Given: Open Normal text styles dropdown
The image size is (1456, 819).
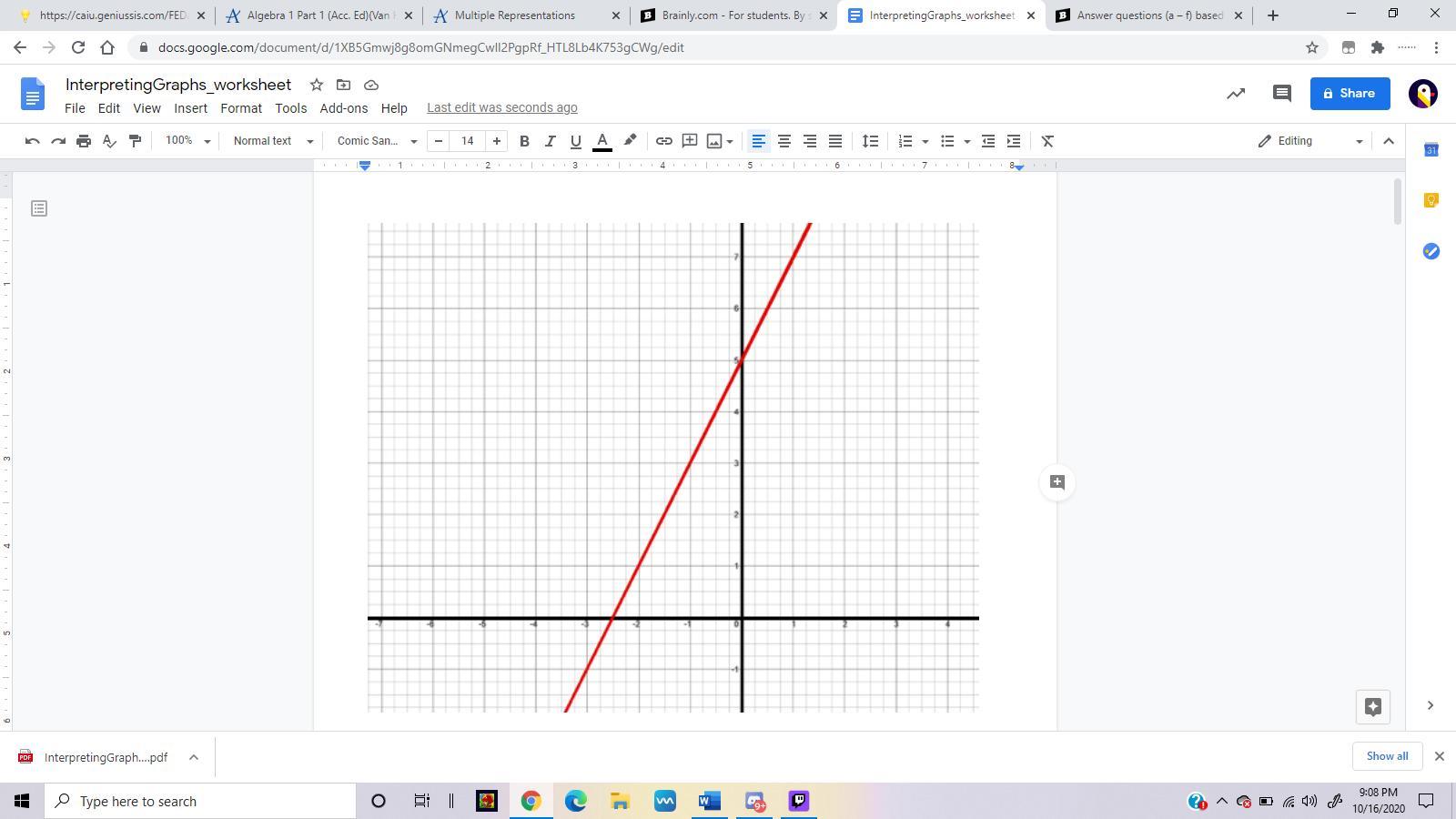Looking at the screenshot, I should click(272, 141).
